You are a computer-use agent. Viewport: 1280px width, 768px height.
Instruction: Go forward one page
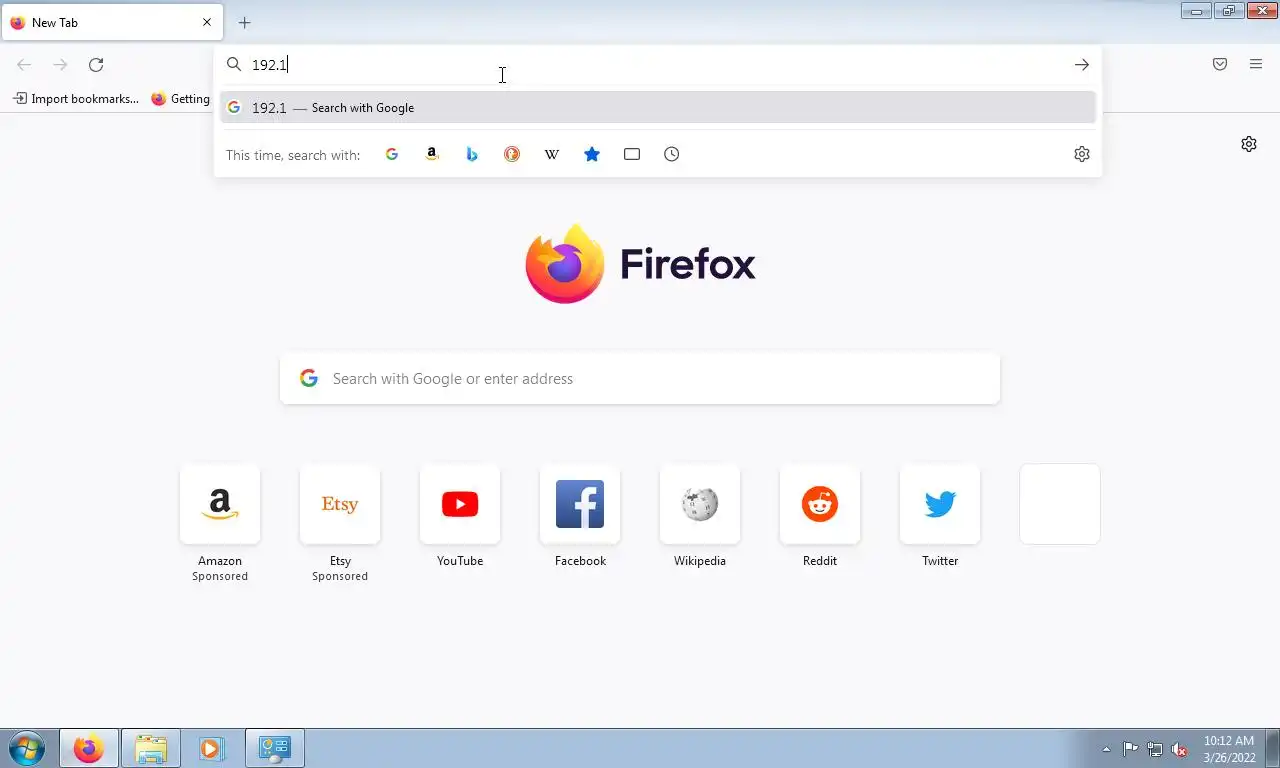(60, 65)
